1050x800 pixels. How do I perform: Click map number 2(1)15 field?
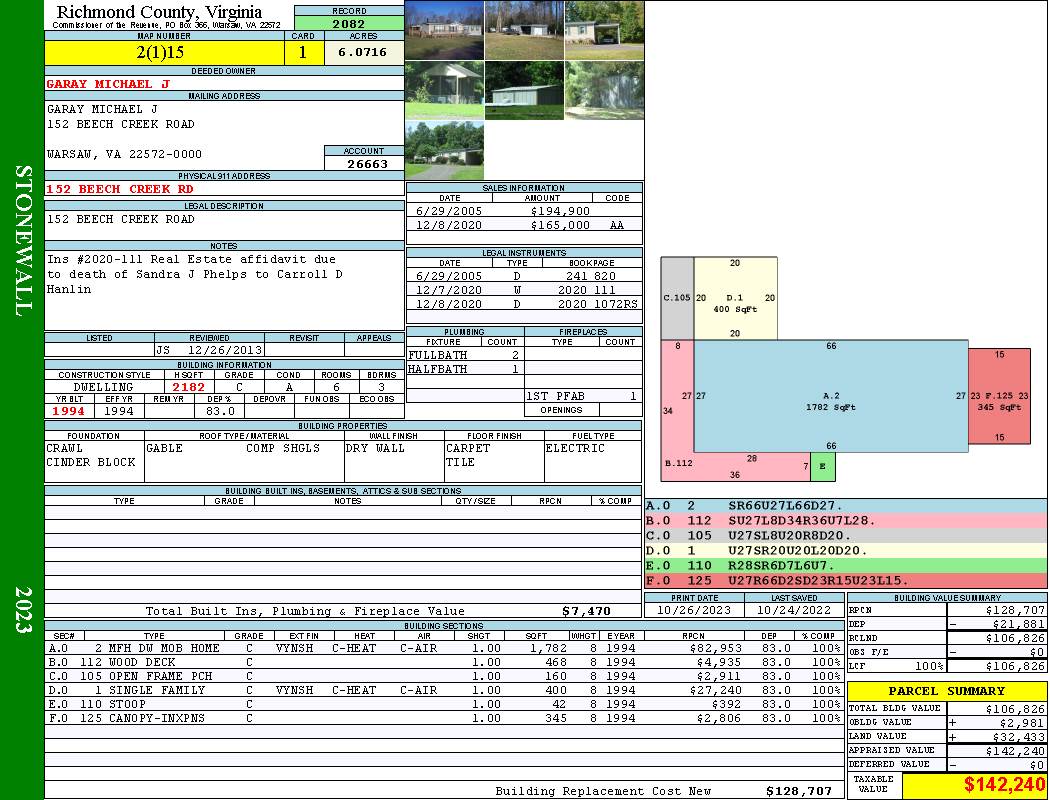tap(164, 52)
